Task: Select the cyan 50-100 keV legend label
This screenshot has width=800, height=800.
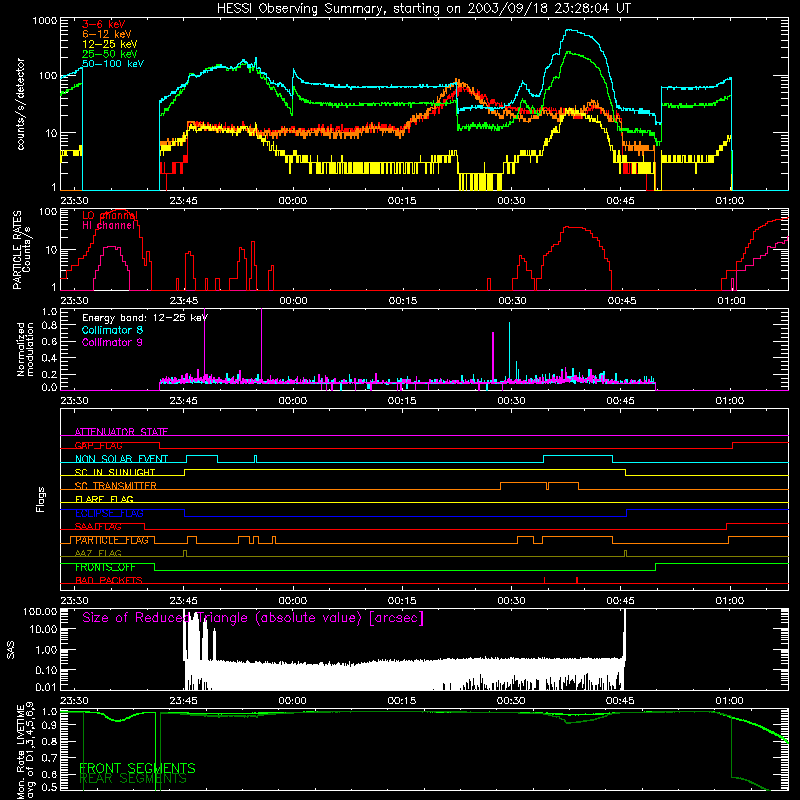Action: pos(113,64)
